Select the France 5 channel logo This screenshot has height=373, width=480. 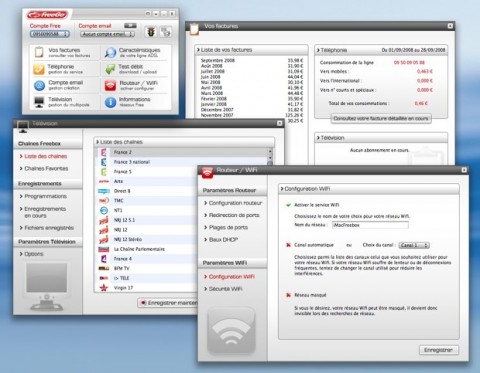pyautogui.click(x=104, y=172)
